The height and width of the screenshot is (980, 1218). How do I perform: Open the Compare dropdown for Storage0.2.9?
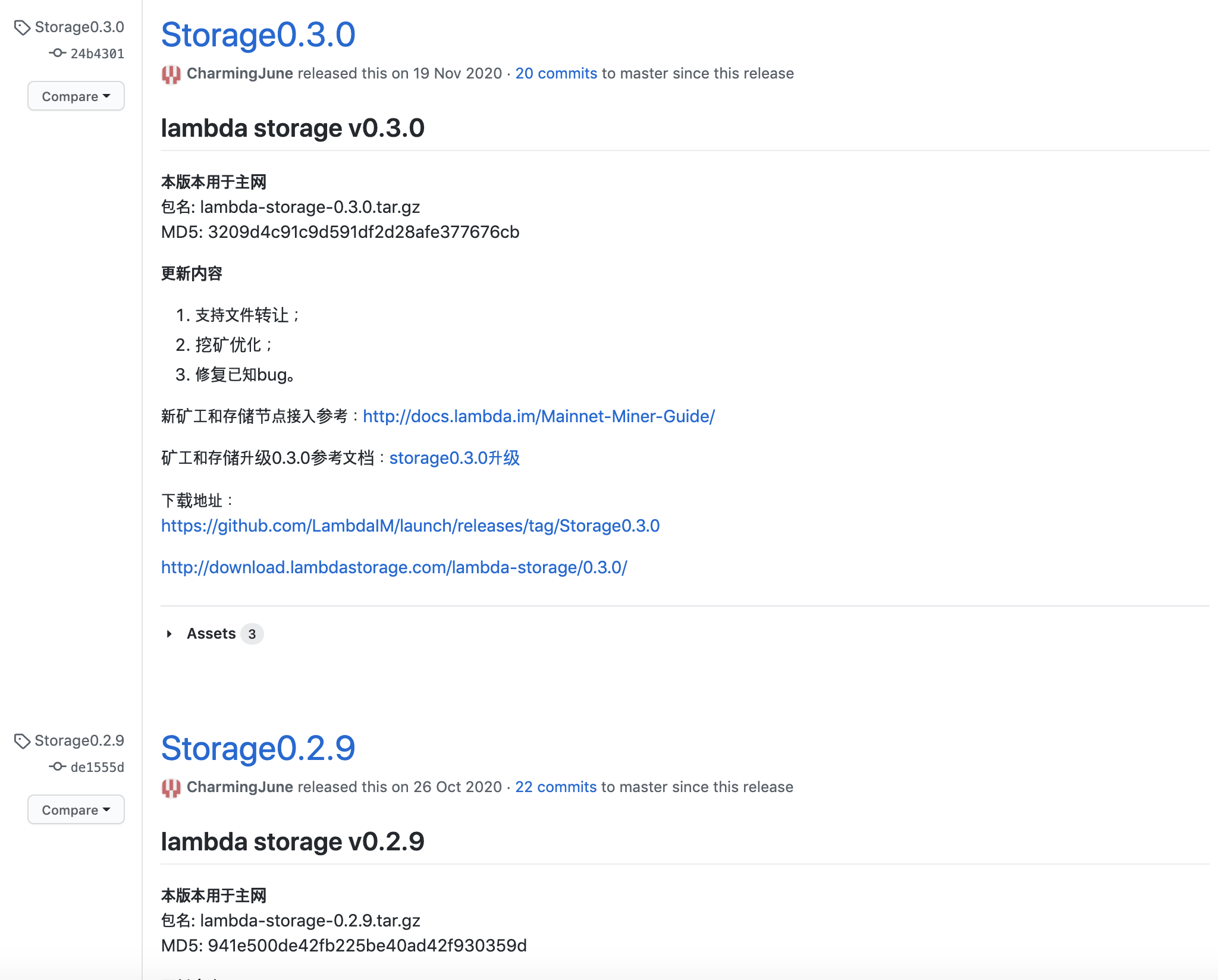click(x=76, y=810)
